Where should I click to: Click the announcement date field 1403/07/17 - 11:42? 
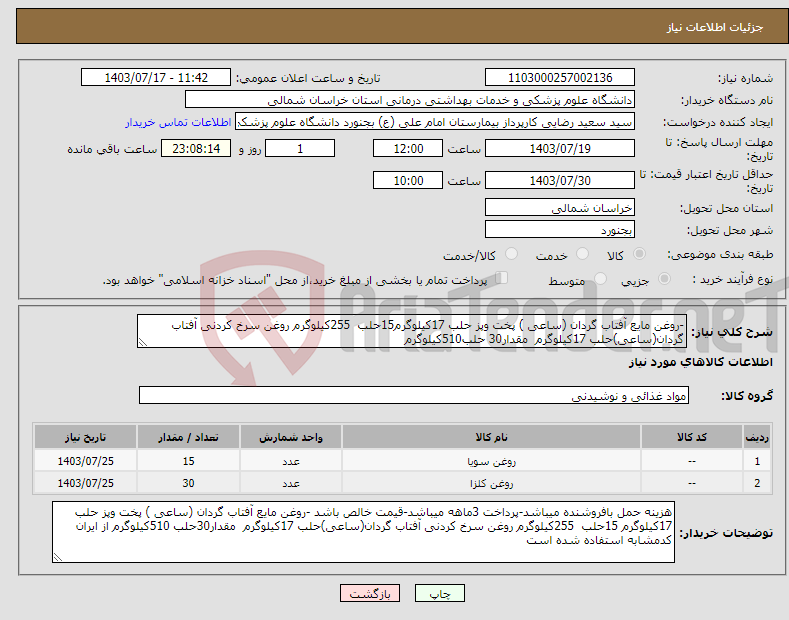[x=156, y=78]
